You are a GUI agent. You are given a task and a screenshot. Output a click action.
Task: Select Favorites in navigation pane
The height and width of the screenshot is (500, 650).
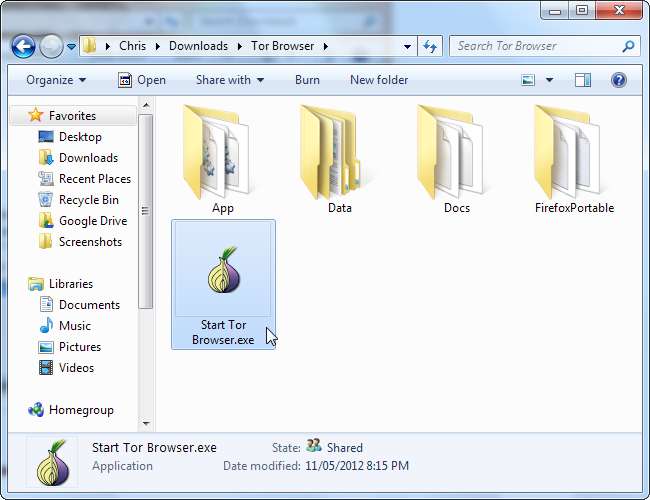[x=72, y=116]
